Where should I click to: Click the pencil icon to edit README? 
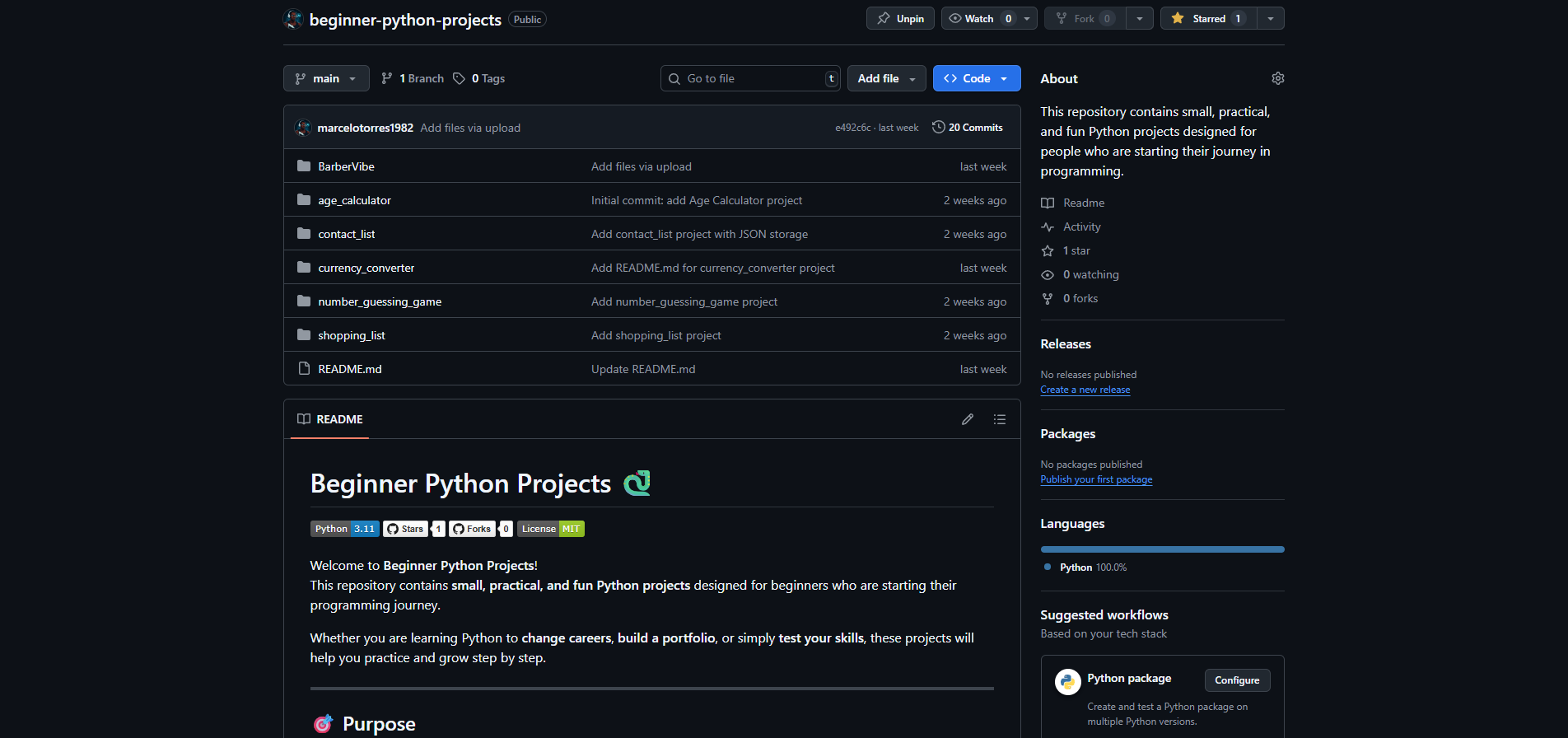968,419
